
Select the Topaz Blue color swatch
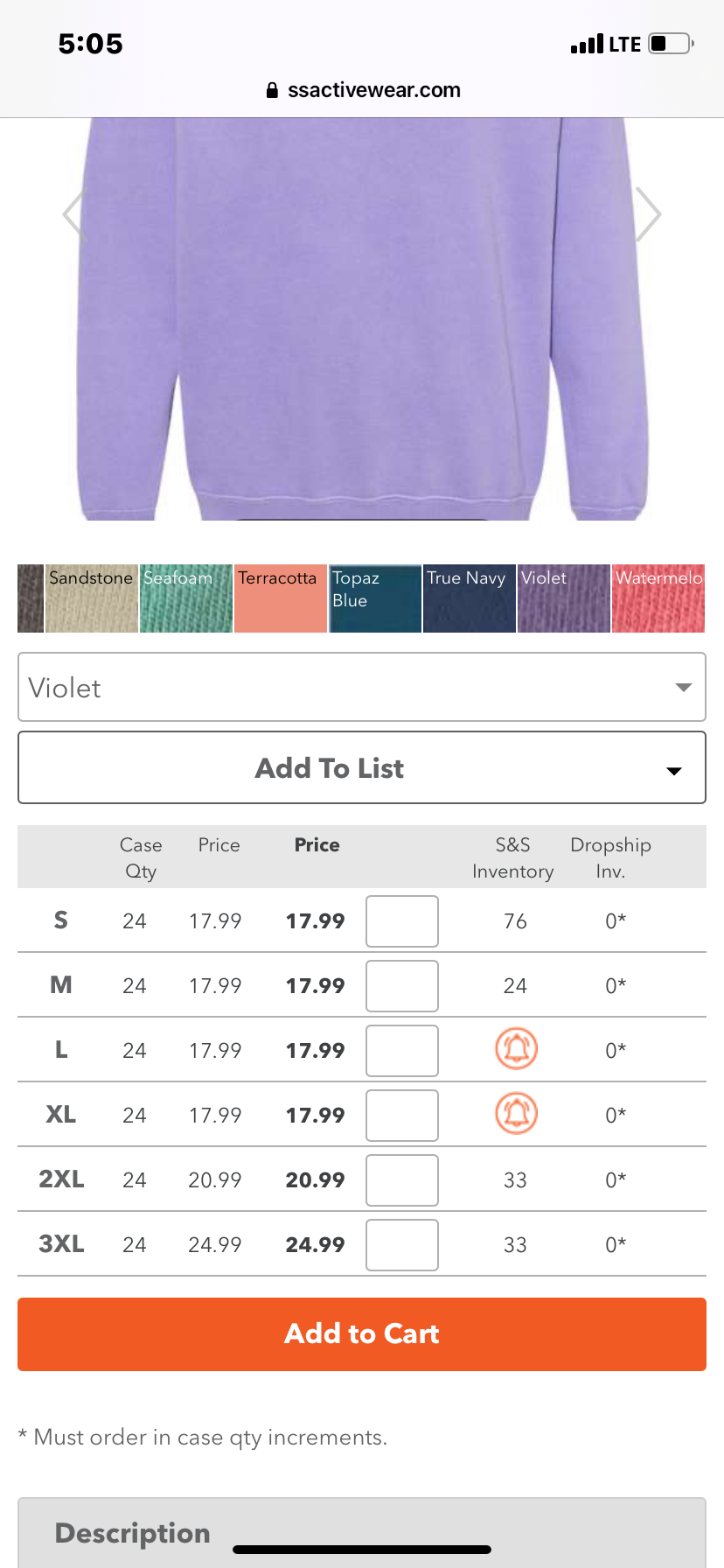(x=374, y=598)
